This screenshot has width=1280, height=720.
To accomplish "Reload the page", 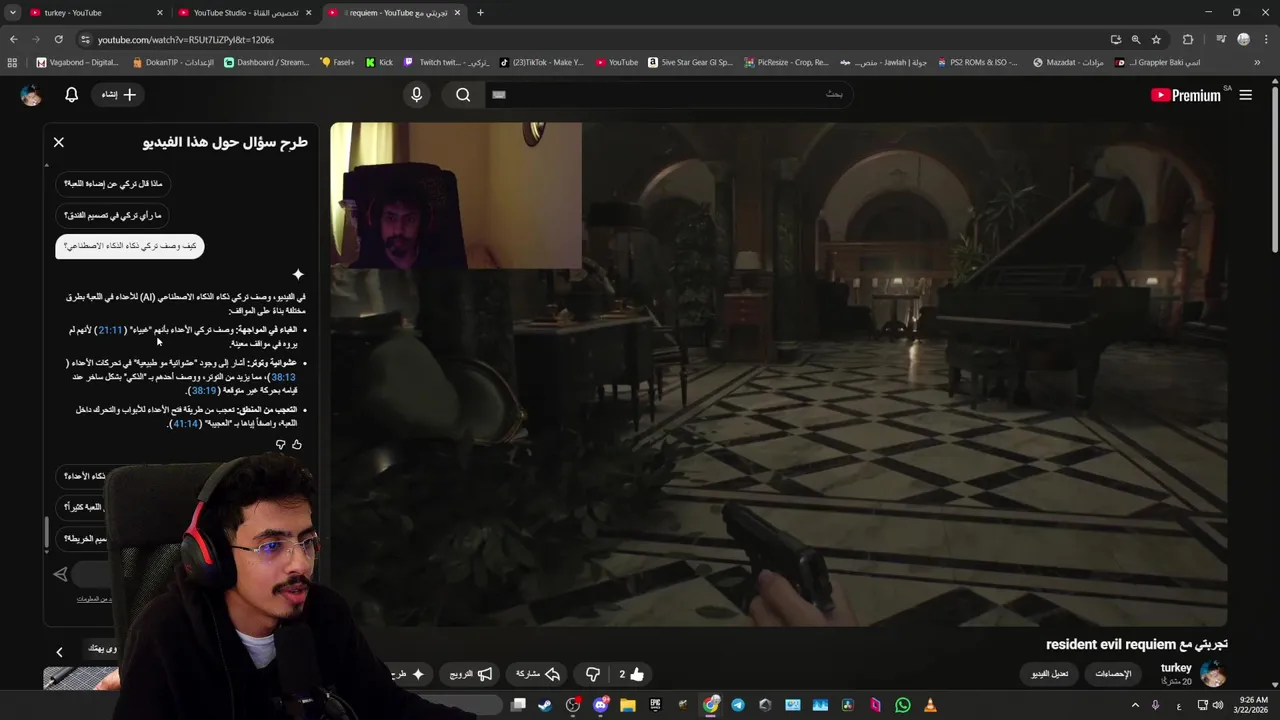I will click(x=59, y=40).
